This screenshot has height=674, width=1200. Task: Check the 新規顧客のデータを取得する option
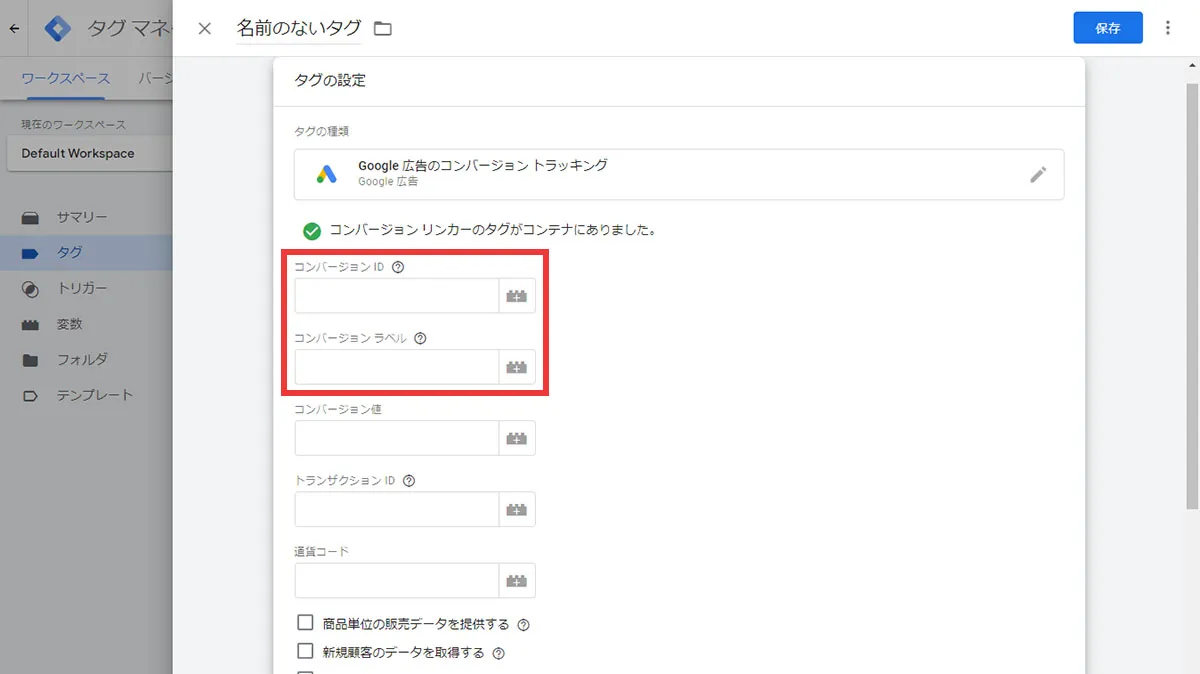coord(306,652)
